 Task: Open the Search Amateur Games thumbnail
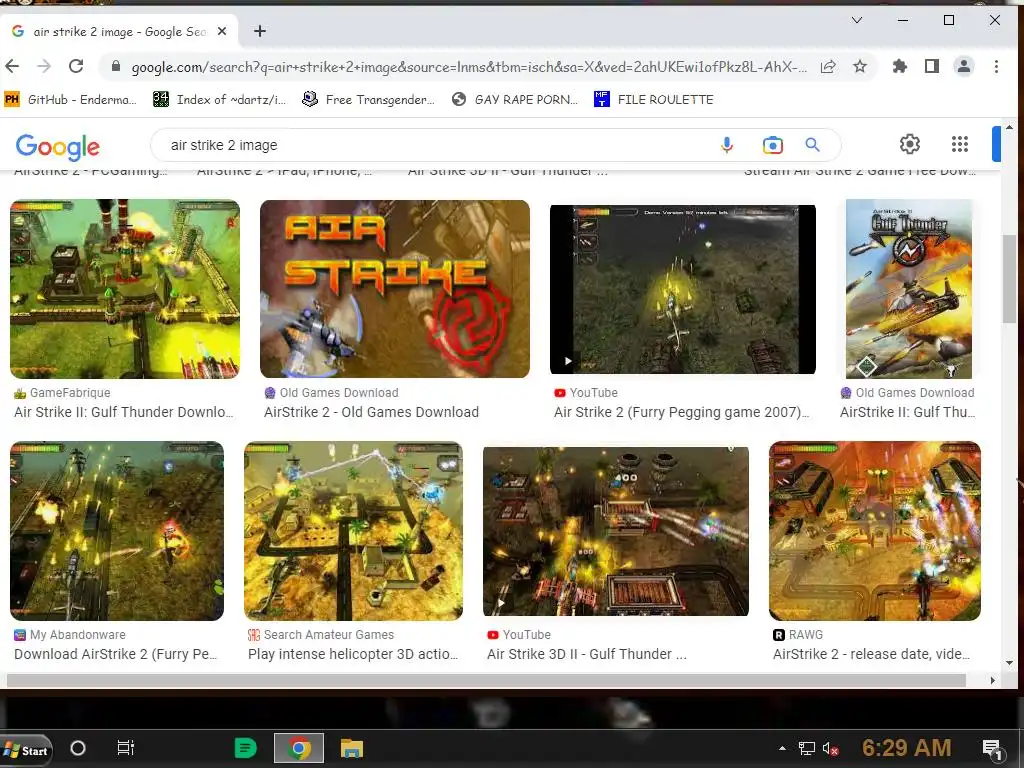point(353,531)
